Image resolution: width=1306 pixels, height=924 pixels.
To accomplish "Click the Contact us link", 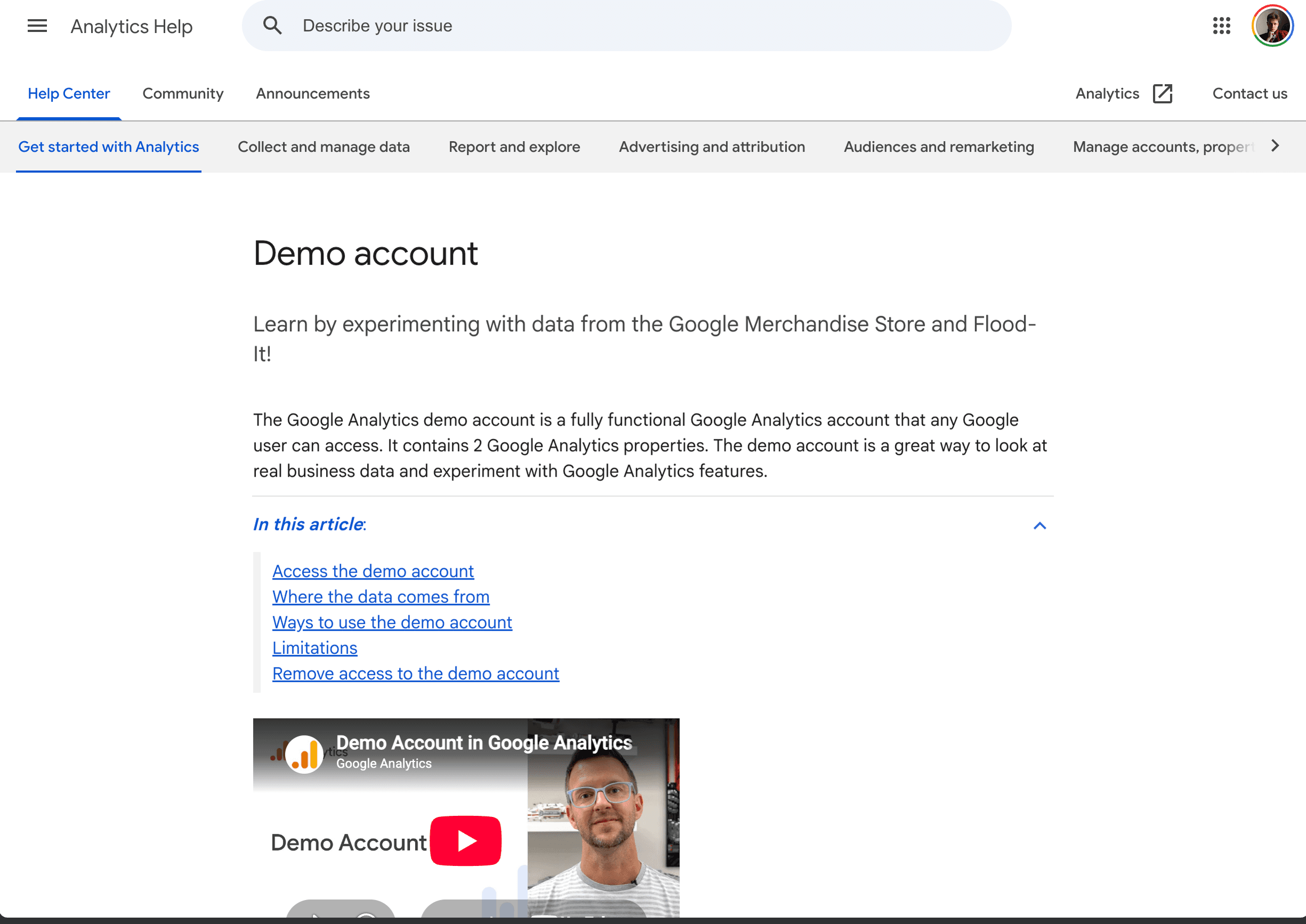I will tap(1250, 93).
